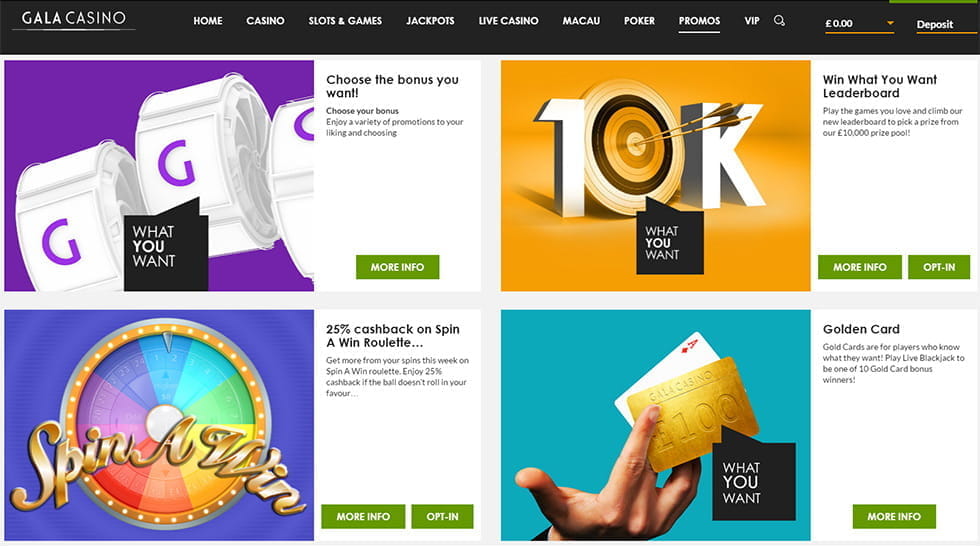Expand the balance dropdown arrow
The height and width of the screenshot is (547, 980).
[x=890, y=23]
